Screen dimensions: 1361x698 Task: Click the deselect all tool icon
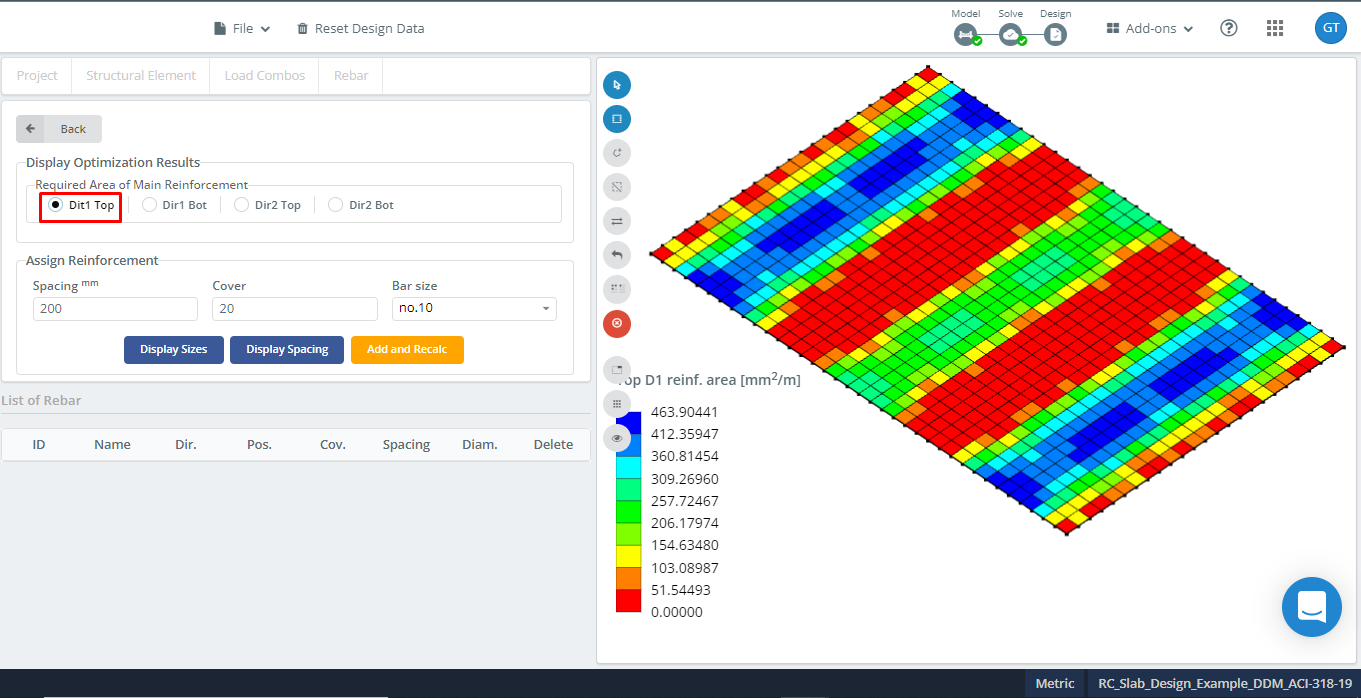(617, 187)
